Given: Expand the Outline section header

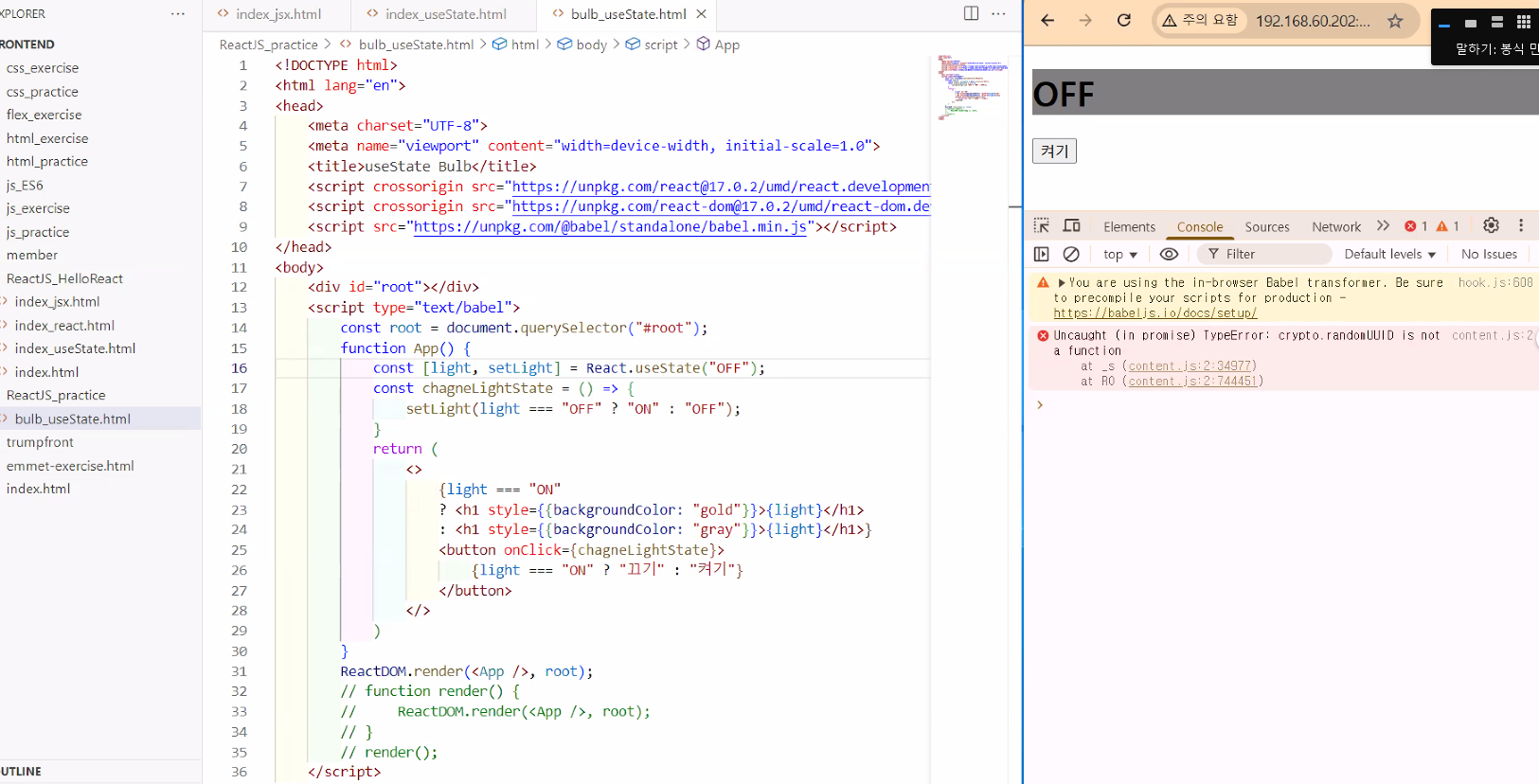Looking at the screenshot, I should point(100,772).
